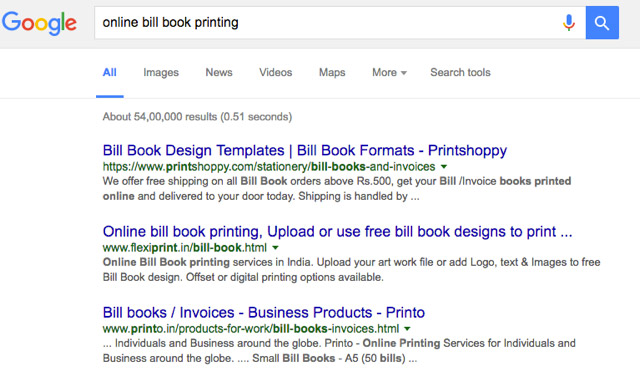Open Printshoppy Bill Book Design Templates result
Viewport: 640px width, 377px height.
pos(304,150)
